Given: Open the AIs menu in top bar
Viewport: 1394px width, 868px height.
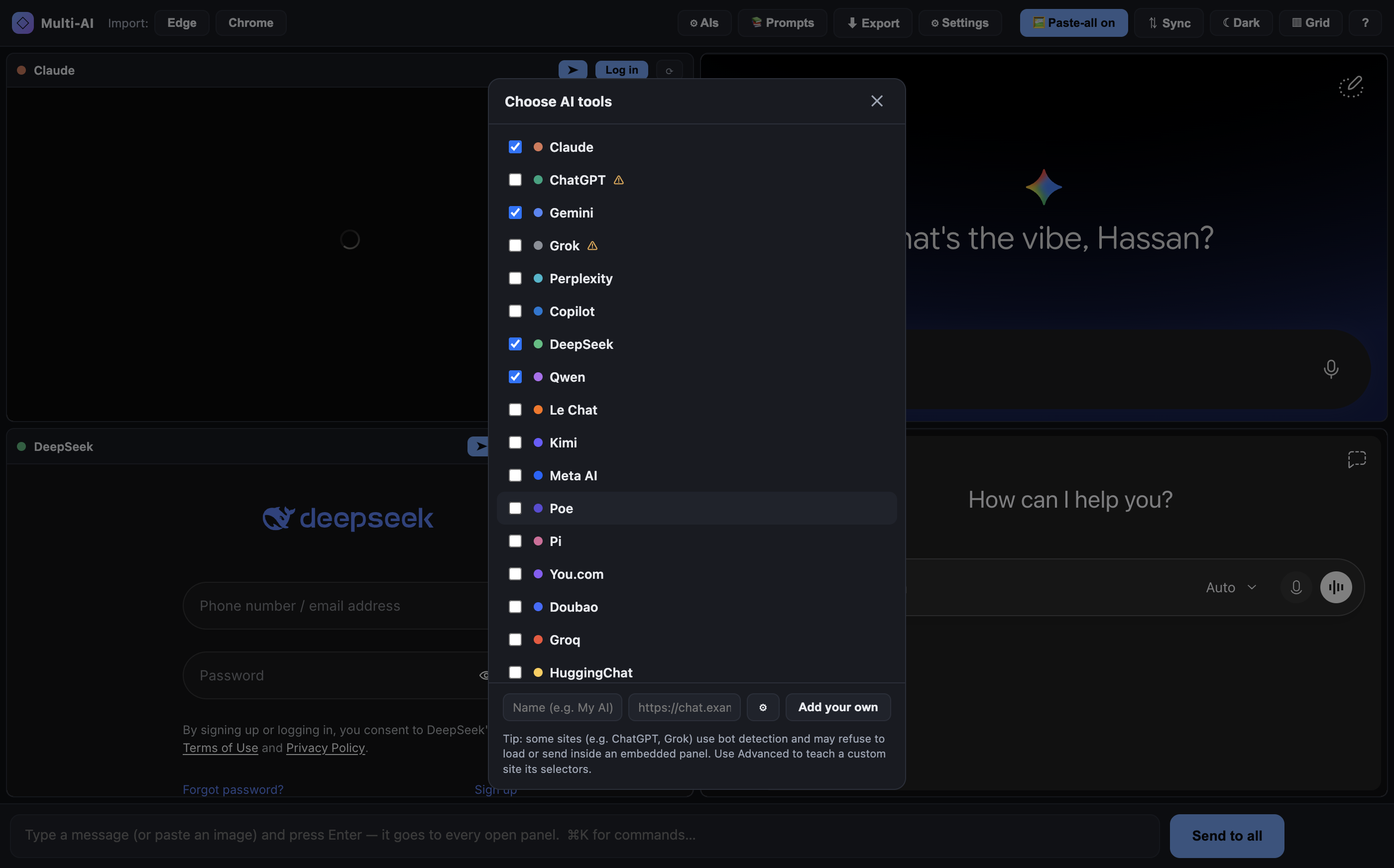Looking at the screenshot, I should coord(704,23).
